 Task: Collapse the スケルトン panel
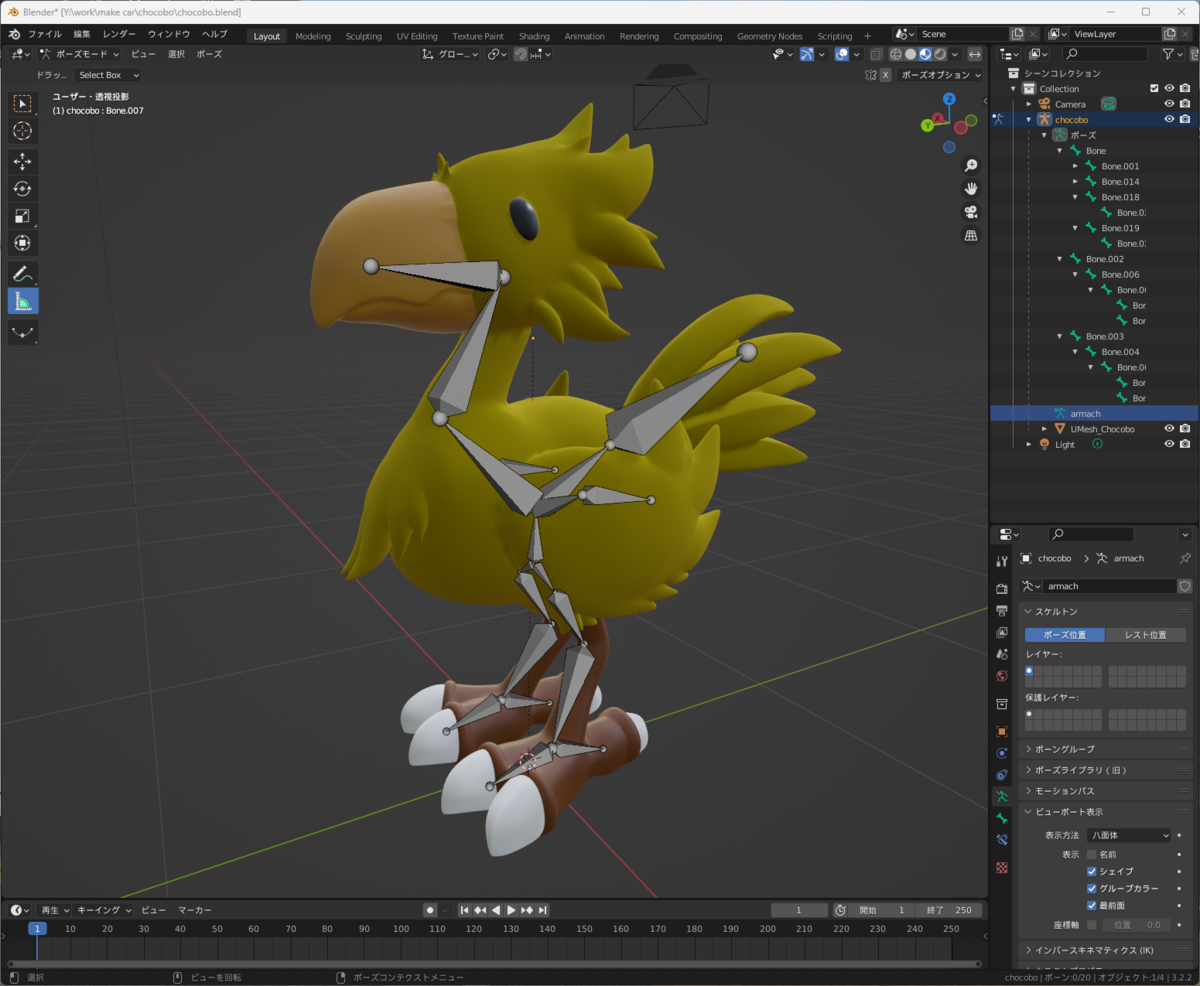click(1106, 611)
